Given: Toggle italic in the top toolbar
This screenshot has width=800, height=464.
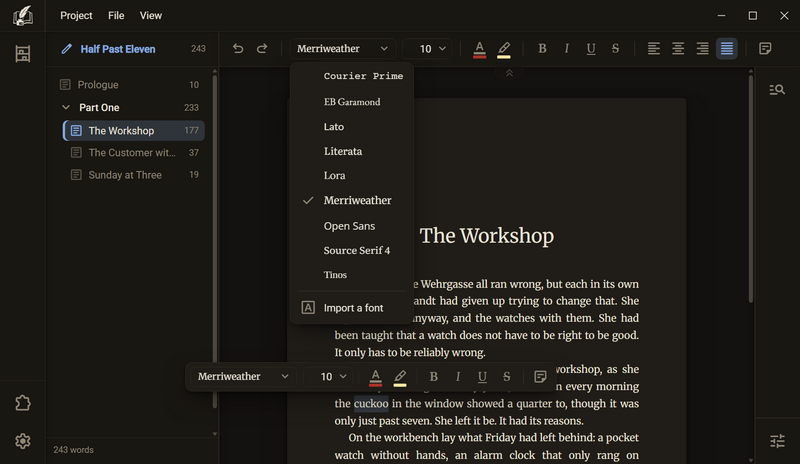Looking at the screenshot, I should (566, 48).
